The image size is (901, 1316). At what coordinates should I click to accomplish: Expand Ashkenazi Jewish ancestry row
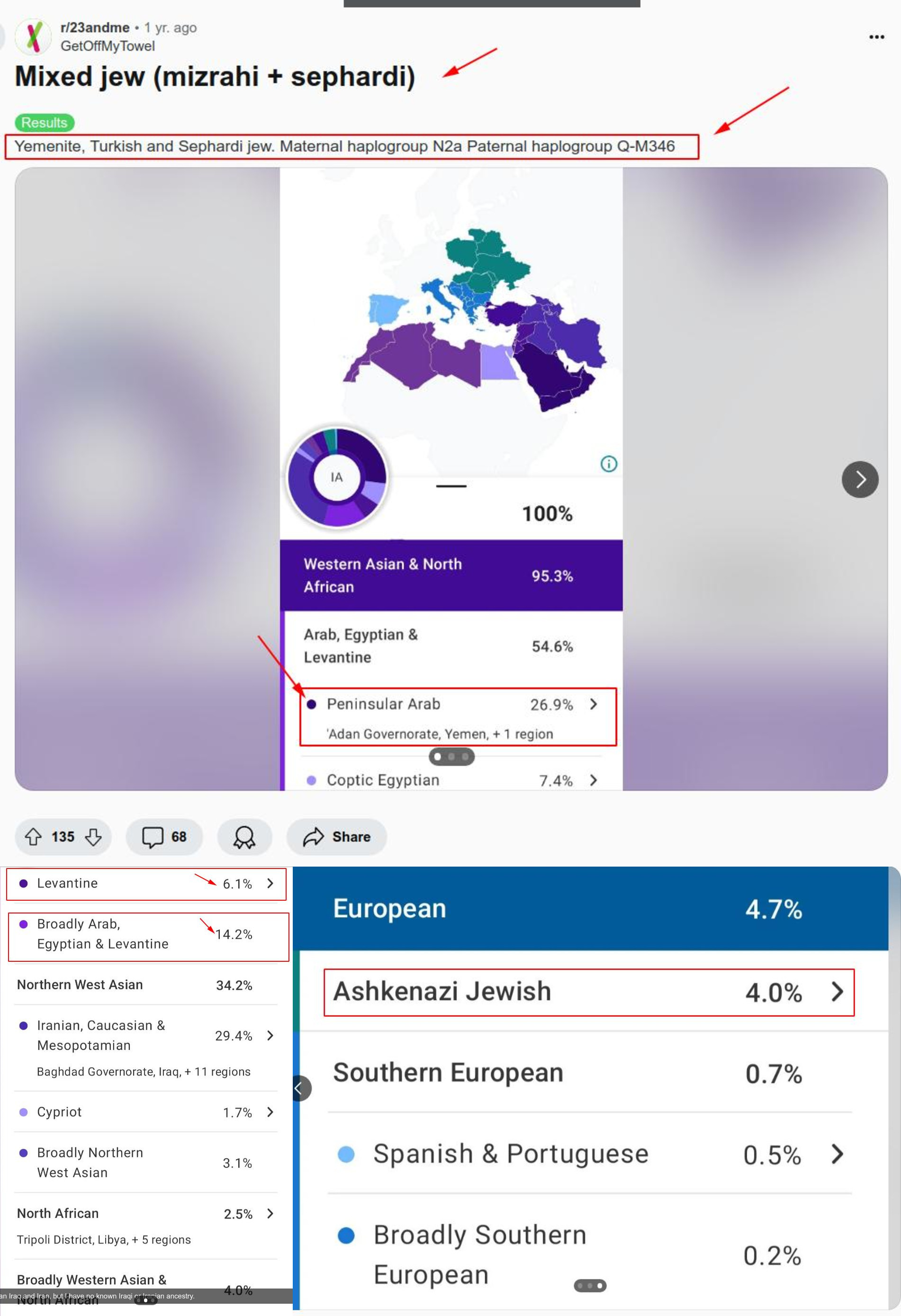coord(837,991)
